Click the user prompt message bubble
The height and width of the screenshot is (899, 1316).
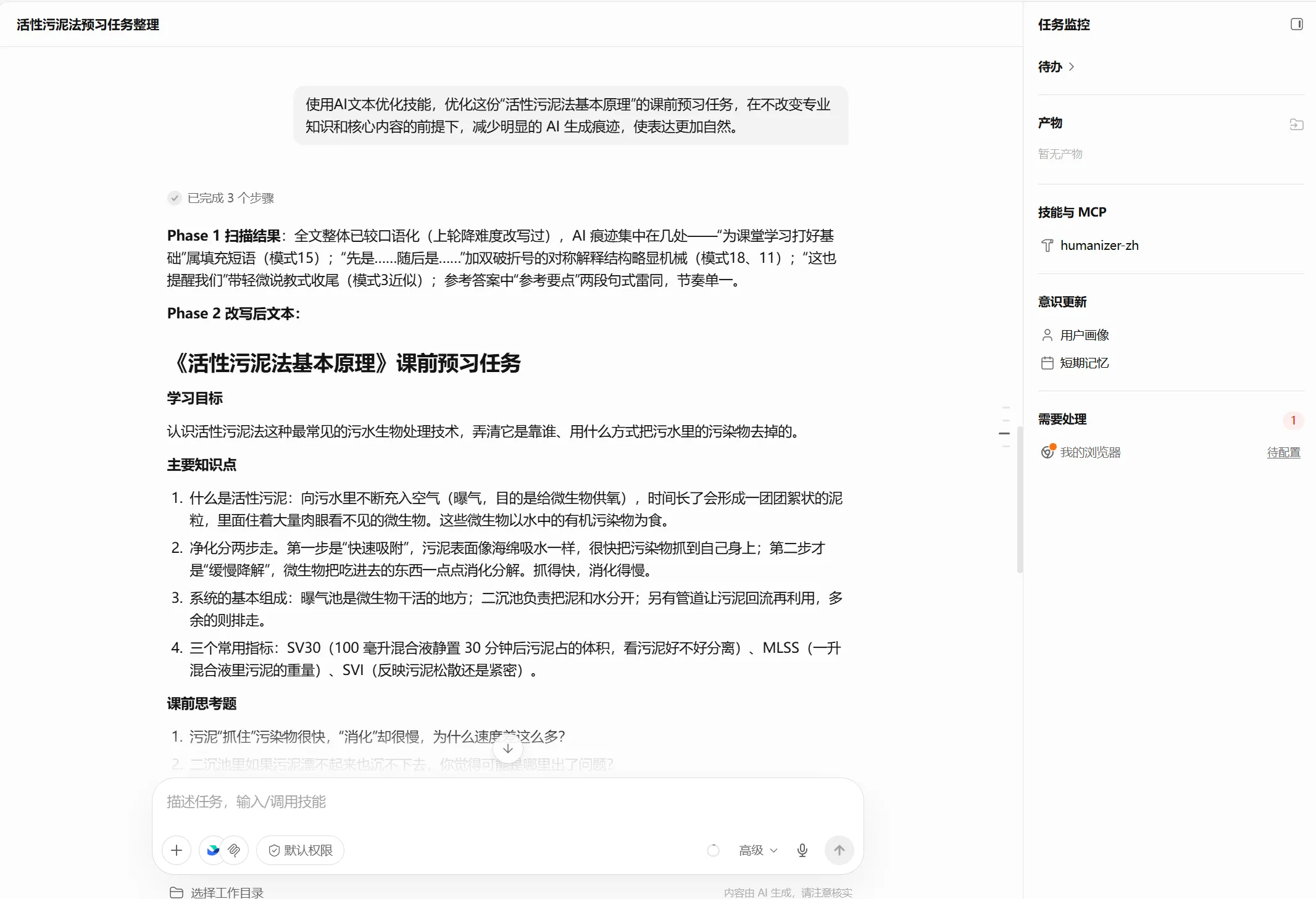(x=571, y=115)
